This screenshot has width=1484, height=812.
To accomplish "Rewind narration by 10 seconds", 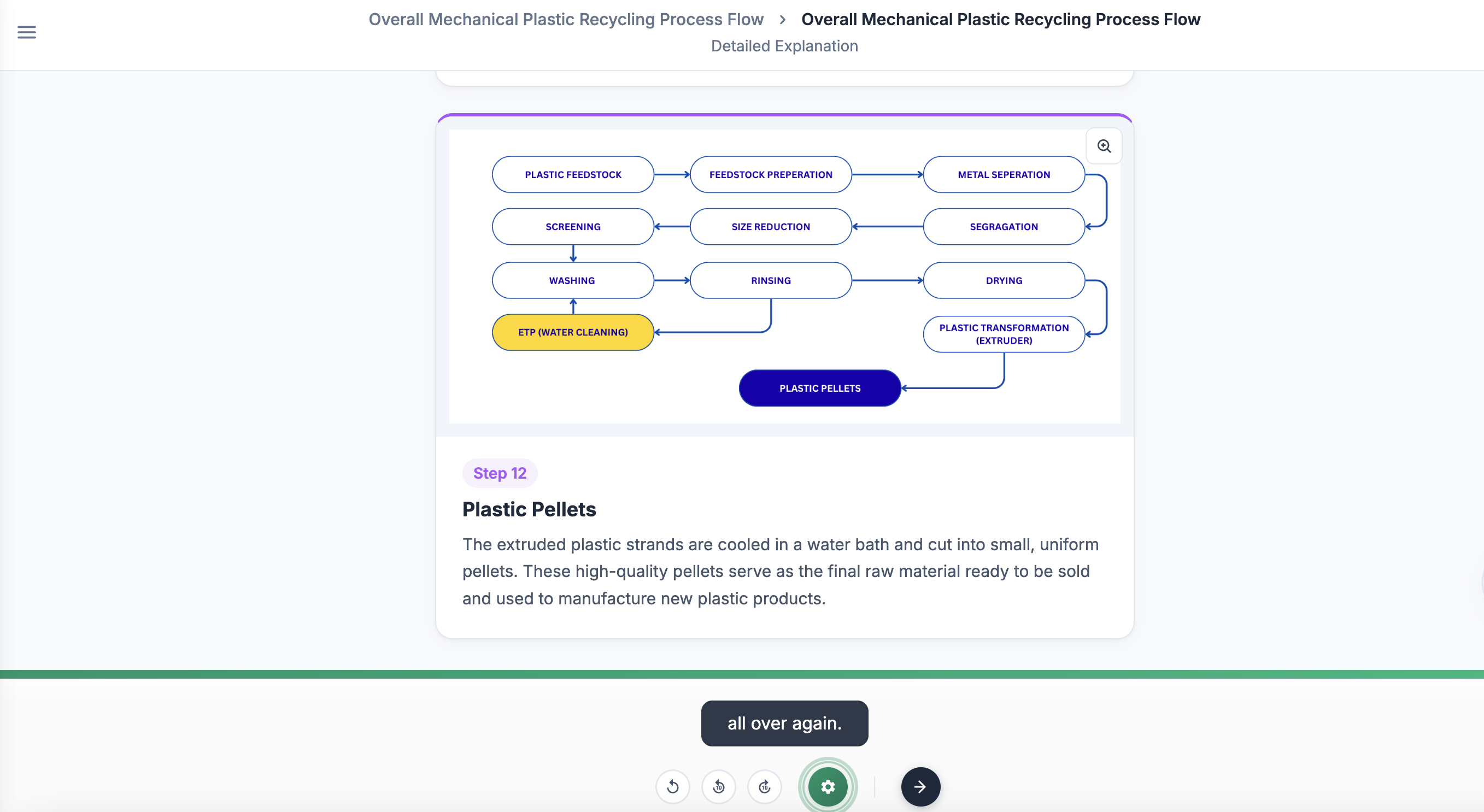I will [x=718, y=786].
